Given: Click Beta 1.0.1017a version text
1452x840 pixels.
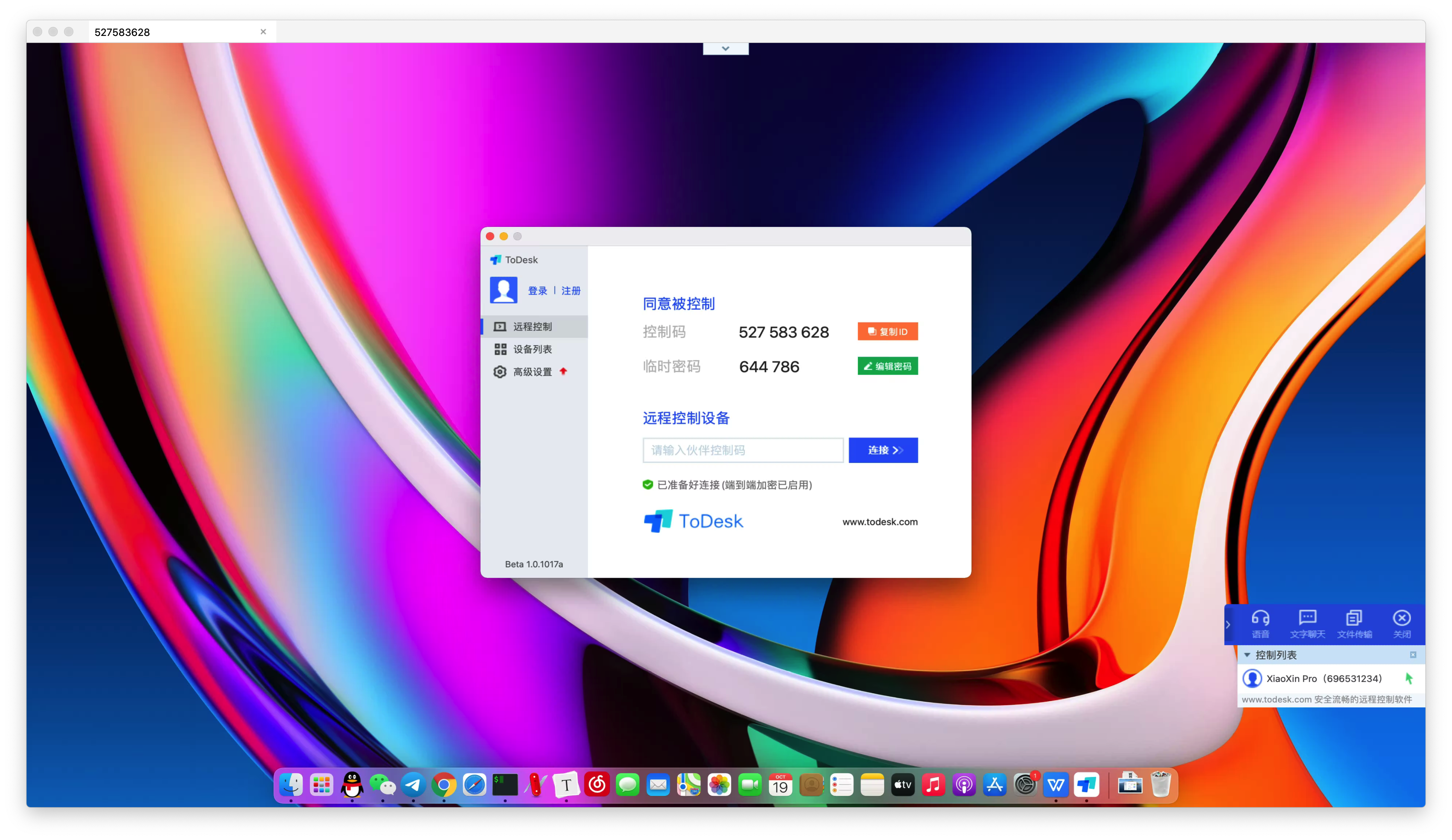Looking at the screenshot, I should click(x=534, y=564).
